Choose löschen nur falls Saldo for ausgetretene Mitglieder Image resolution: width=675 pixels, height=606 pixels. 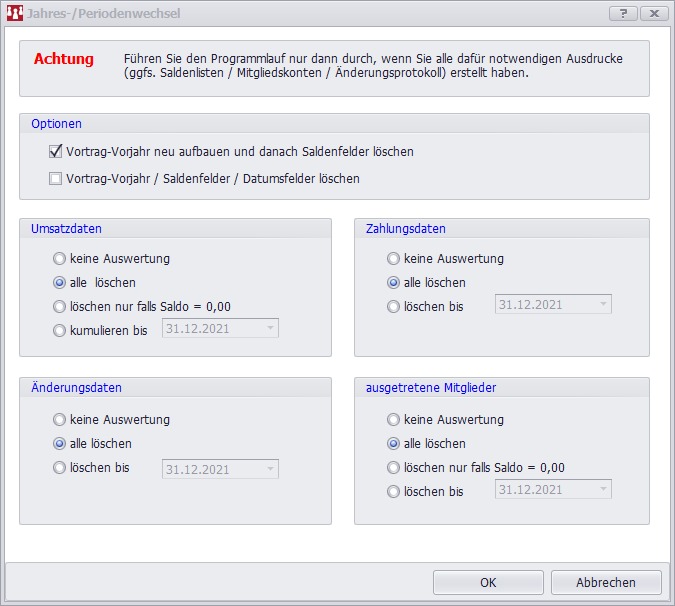394,468
